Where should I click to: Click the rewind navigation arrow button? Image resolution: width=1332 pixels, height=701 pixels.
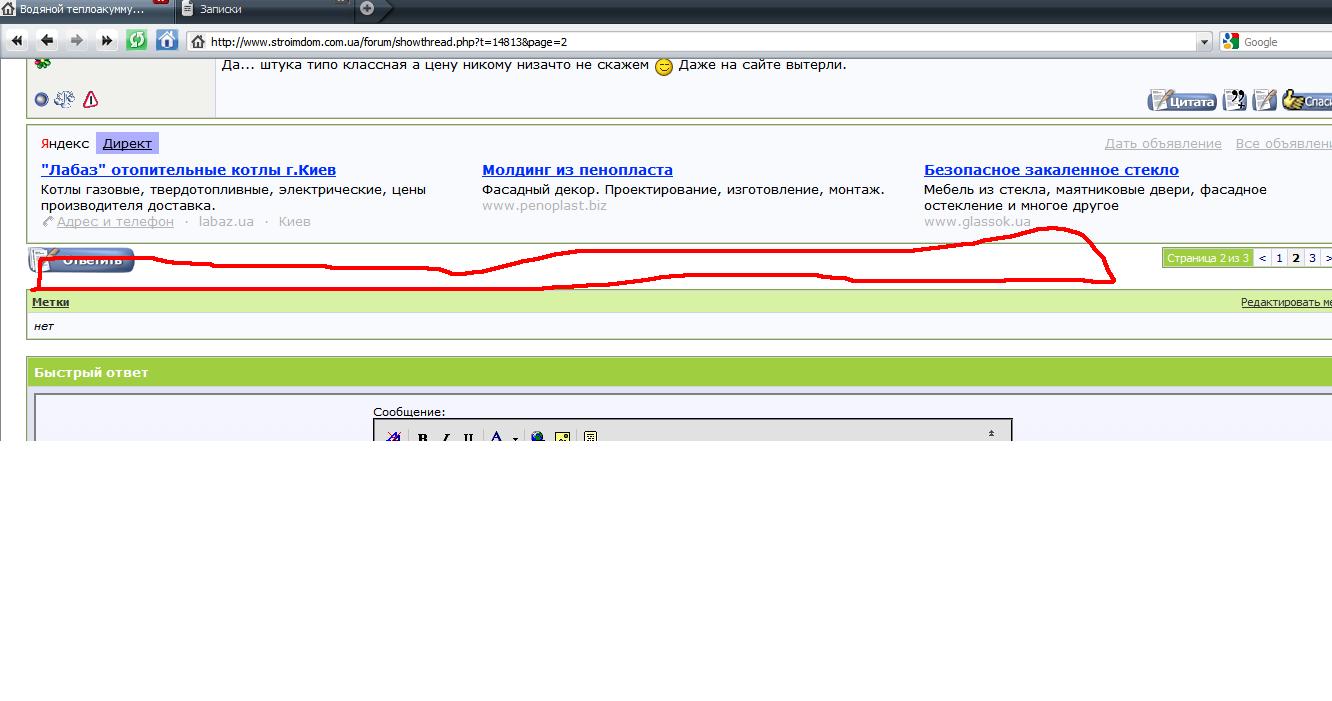click(16, 41)
